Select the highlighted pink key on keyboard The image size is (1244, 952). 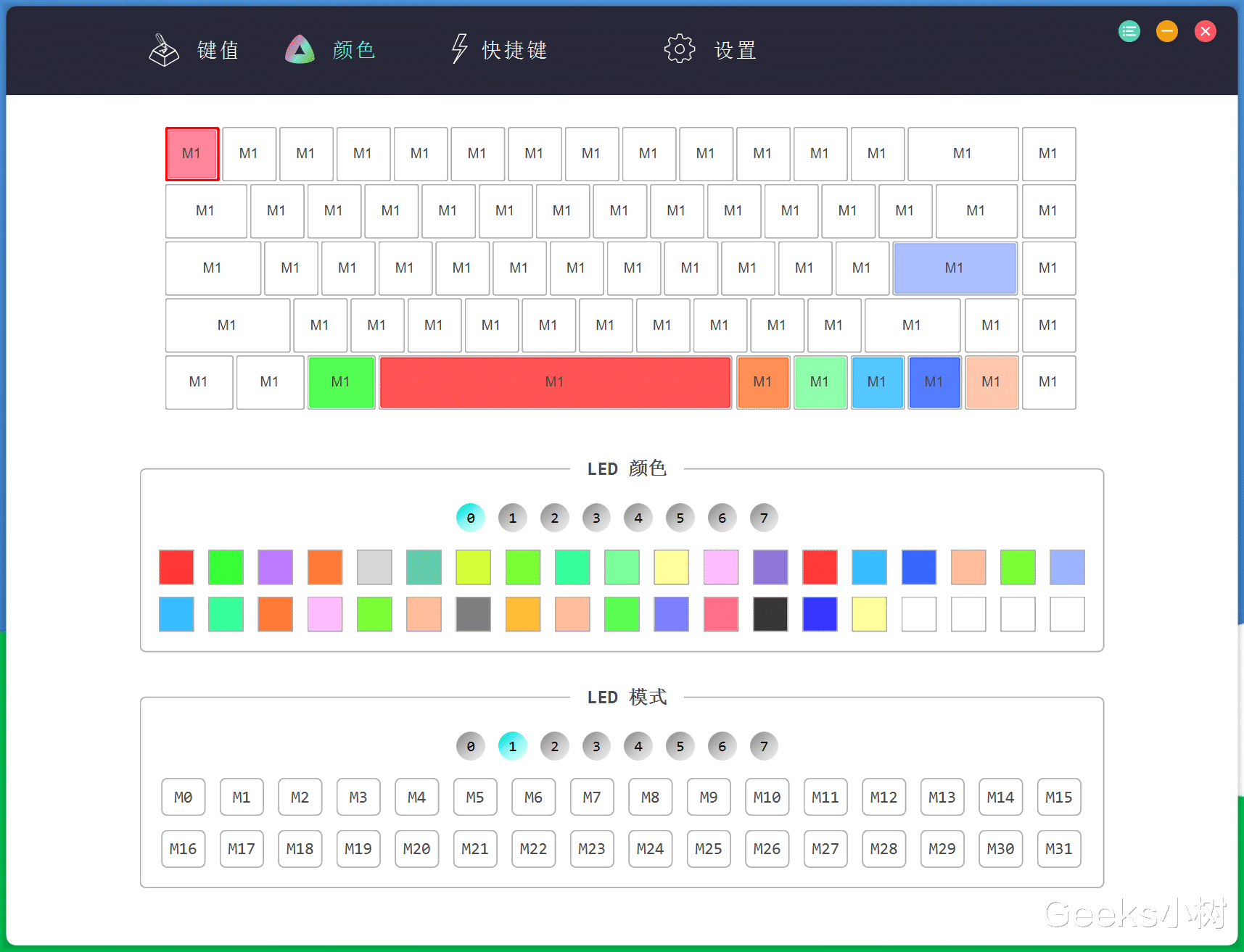(x=191, y=154)
